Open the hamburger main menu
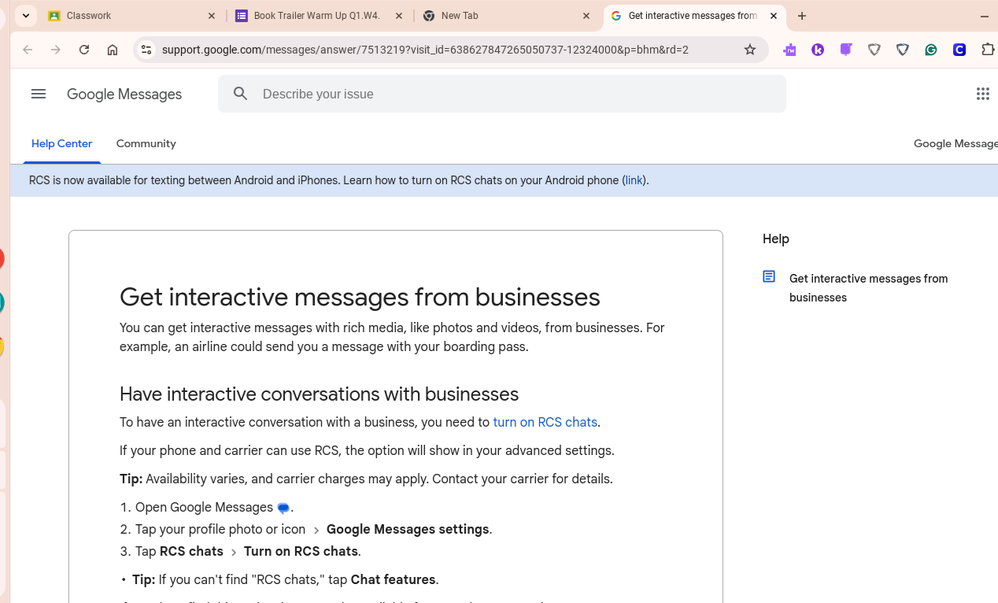998x603 pixels. (38, 94)
